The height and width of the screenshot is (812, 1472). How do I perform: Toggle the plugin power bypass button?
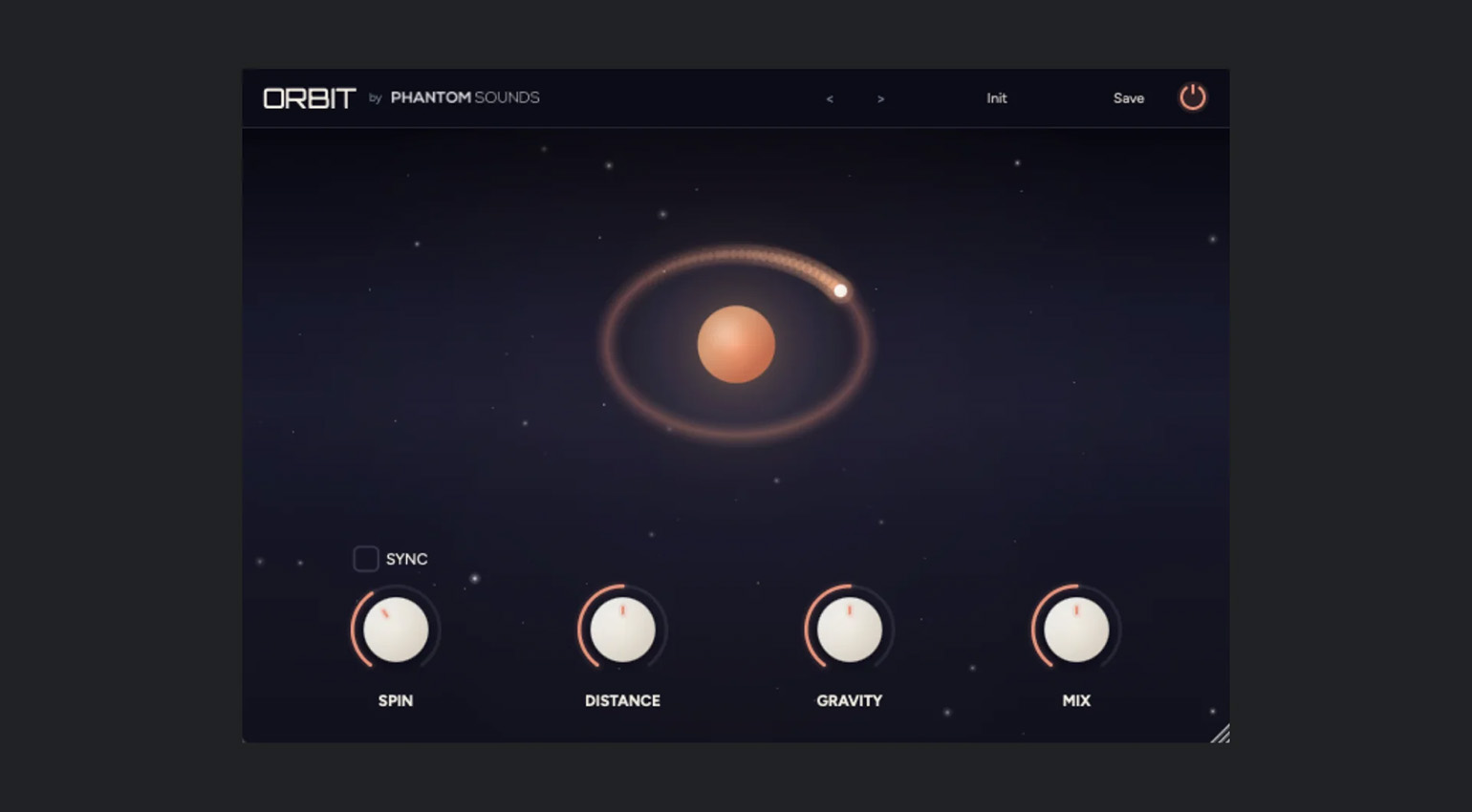click(x=1192, y=97)
